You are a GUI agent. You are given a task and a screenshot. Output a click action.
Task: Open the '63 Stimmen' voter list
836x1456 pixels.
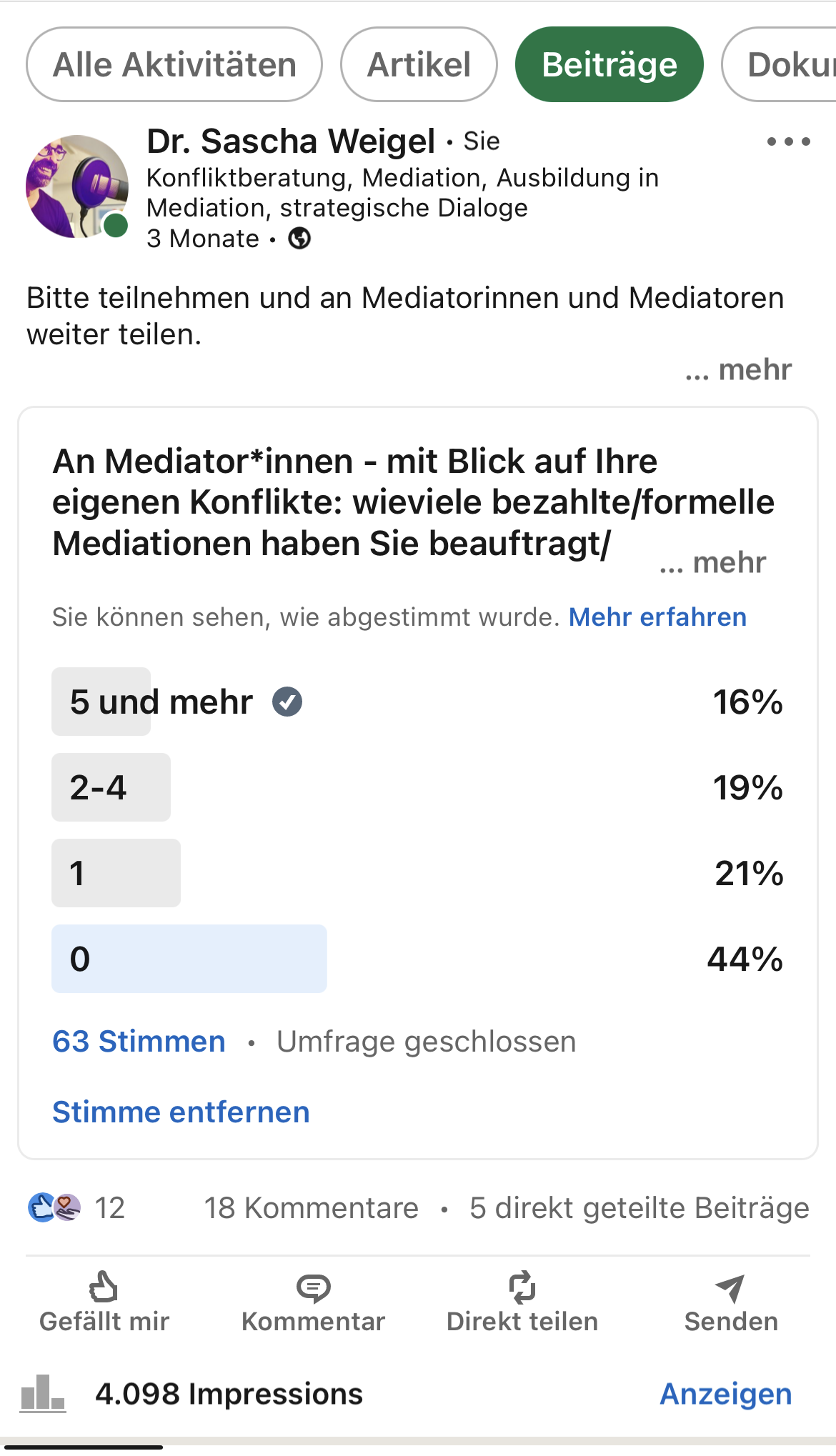coord(139,1041)
